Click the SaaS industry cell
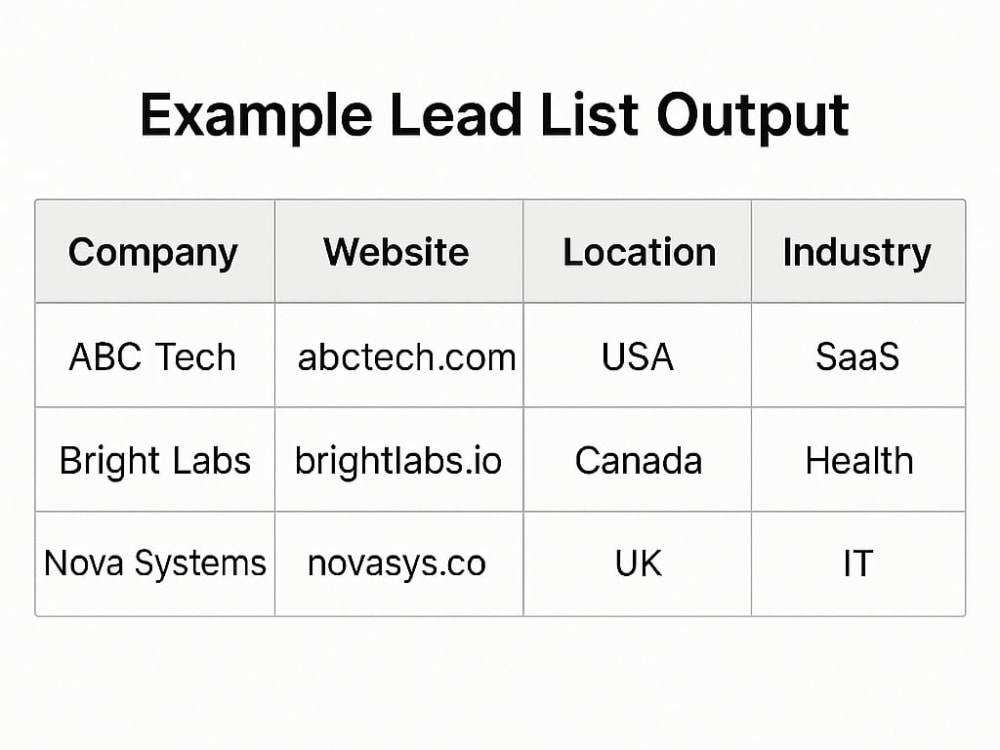 (857, 357)
